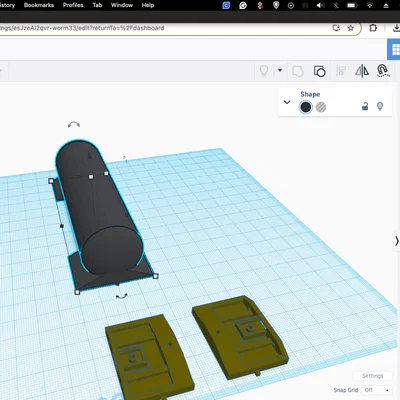Open the Profiles menu
The height and width of the screenshot is (400, 400).
(x=73, y=5)
